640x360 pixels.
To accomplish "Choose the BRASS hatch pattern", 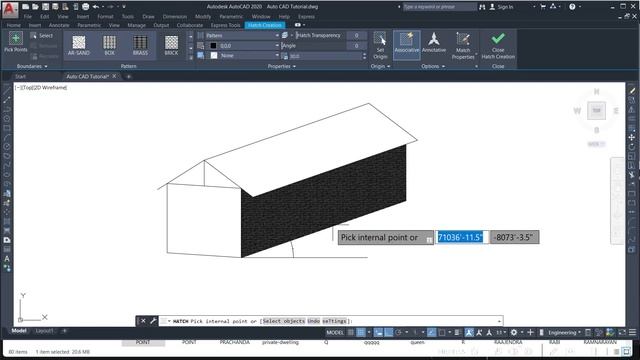I will pyautogui.click(x=140, y=45).
